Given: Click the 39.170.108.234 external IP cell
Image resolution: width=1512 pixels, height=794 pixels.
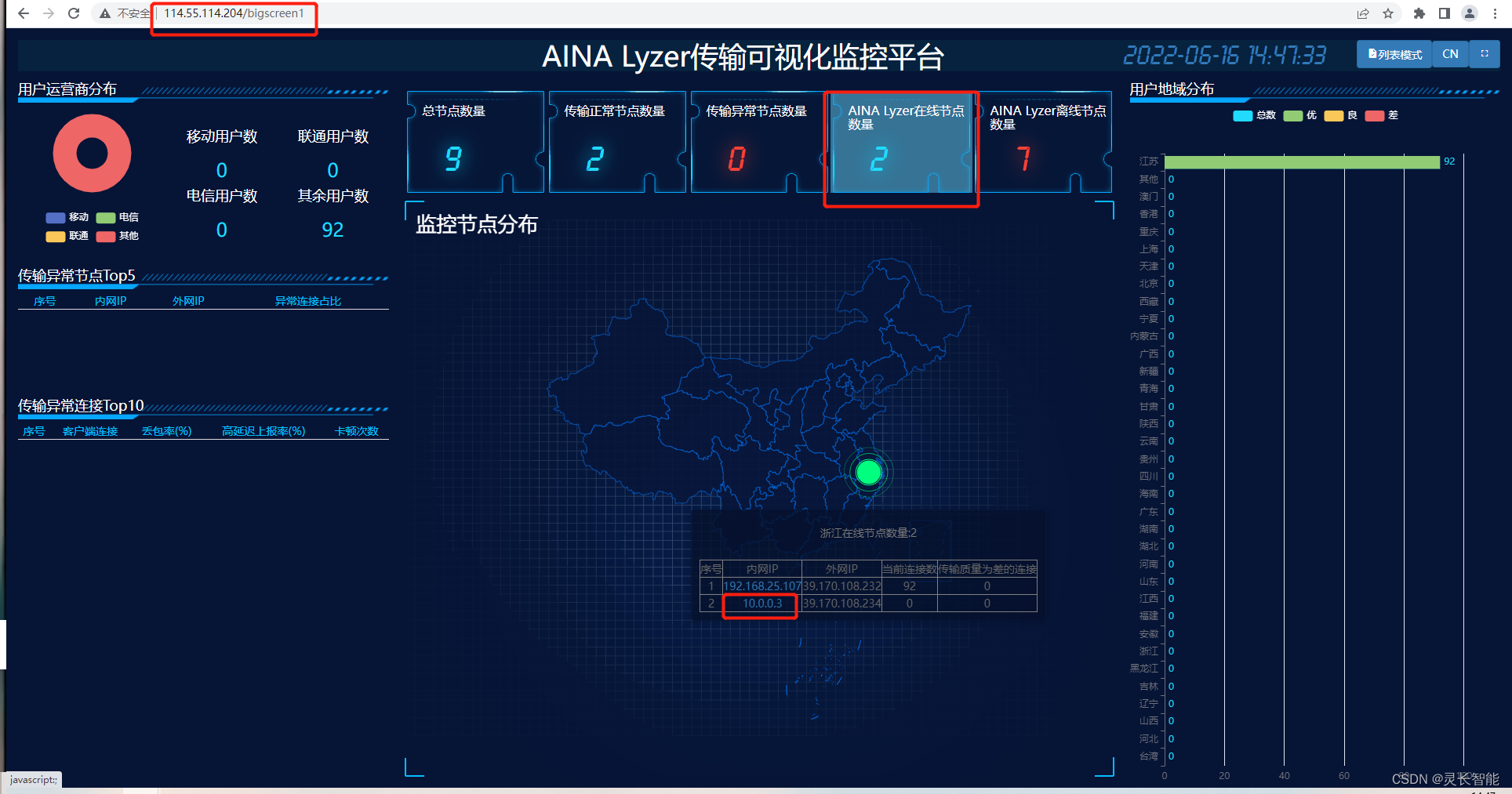Looking at the screenshot, I should click(842, 604).
